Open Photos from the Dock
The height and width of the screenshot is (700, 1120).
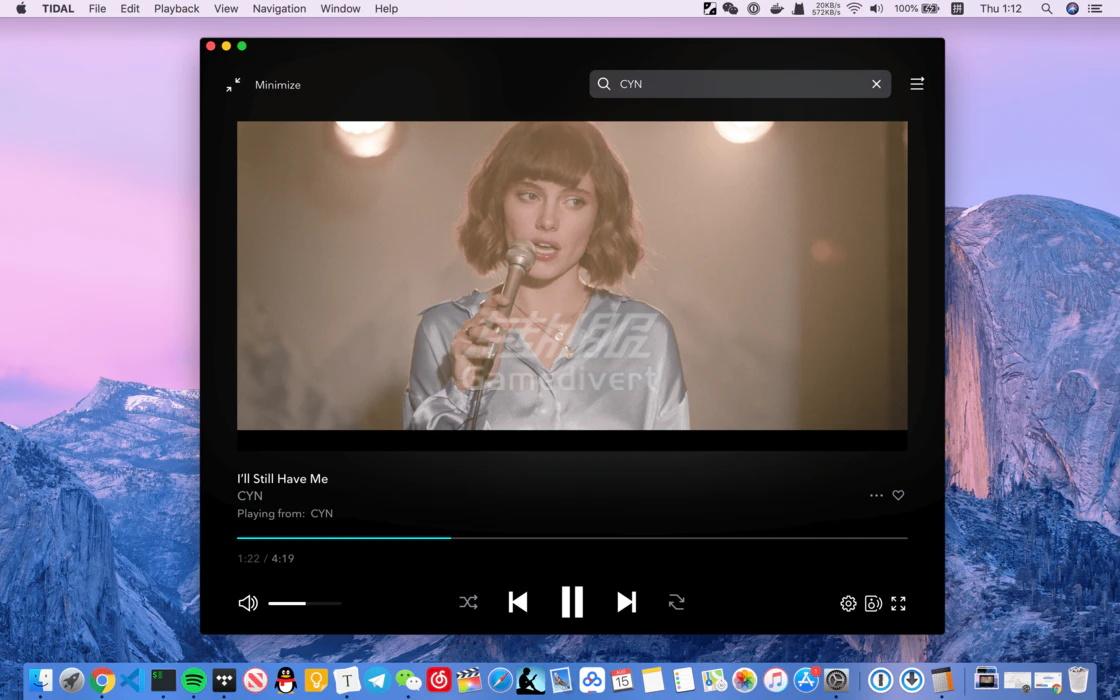point(744,680)
